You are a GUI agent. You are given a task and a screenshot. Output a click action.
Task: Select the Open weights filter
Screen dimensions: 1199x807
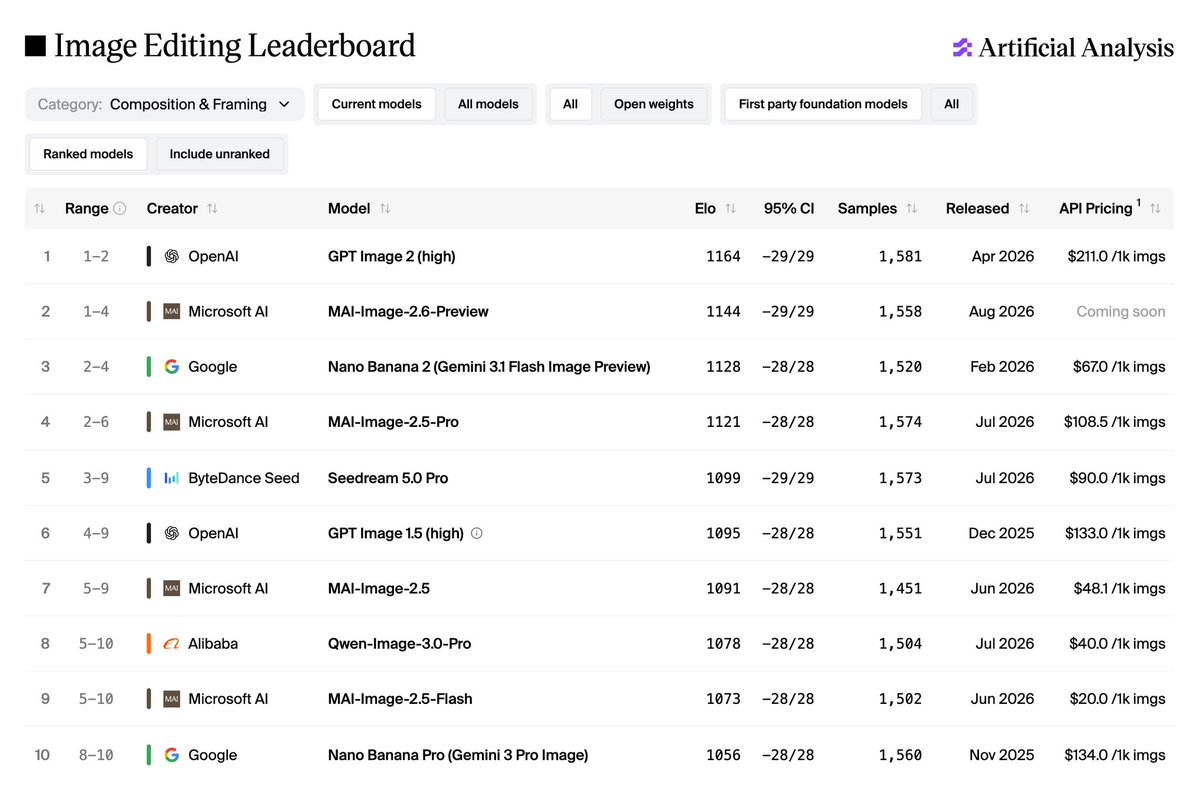click(x=654, y=104)
